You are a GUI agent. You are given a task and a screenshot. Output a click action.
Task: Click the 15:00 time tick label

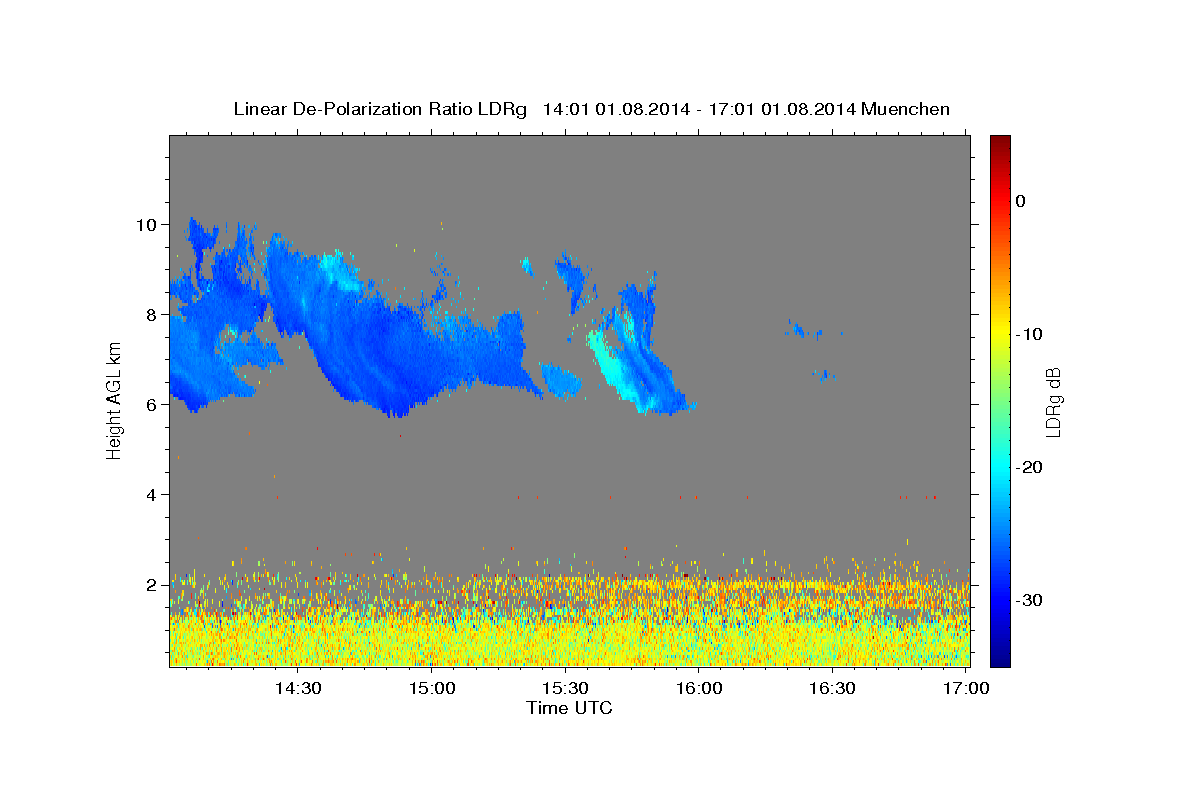(x=431, y=688)
